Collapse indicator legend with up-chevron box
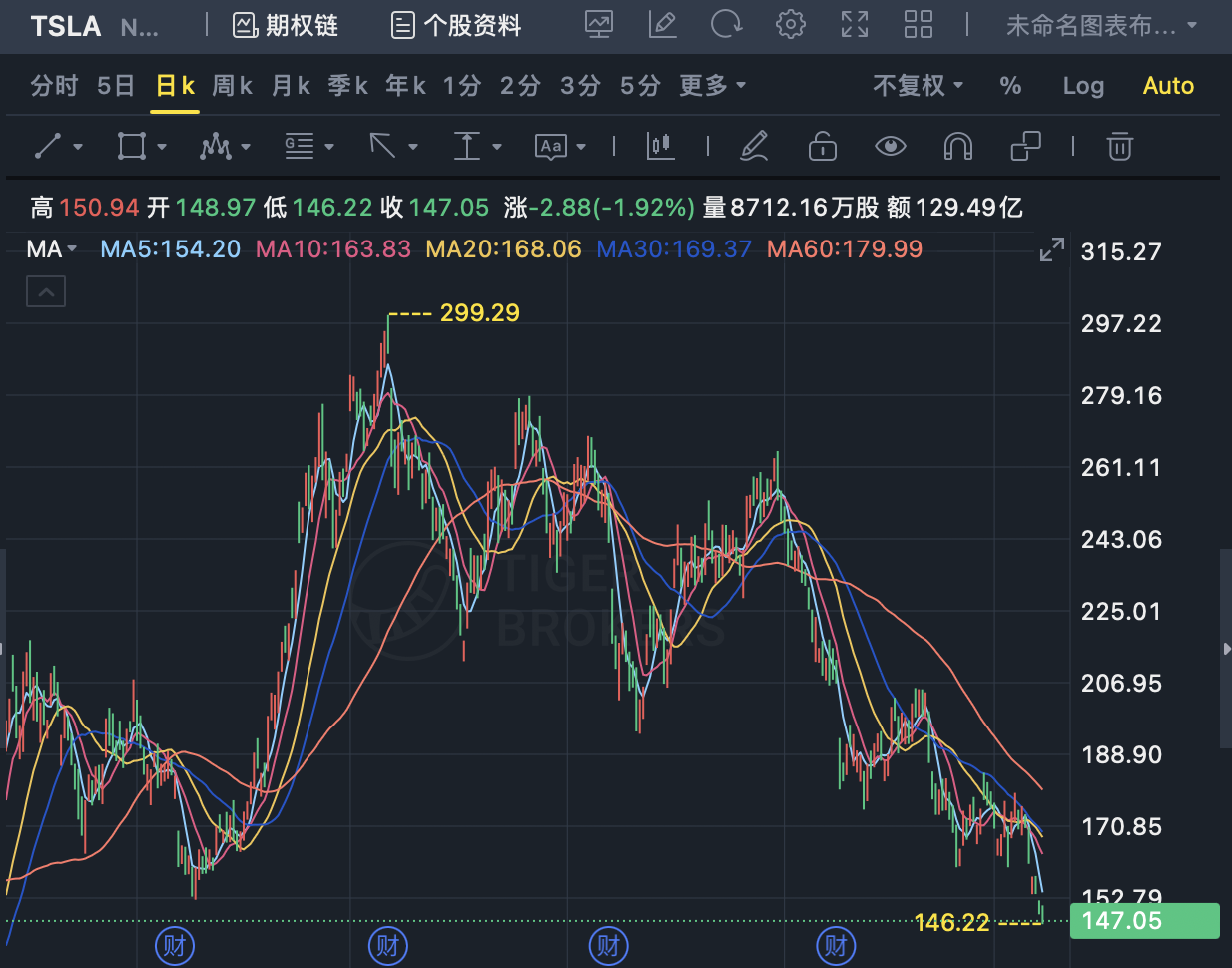Viewport: 1232px width, 968px height. [x=46, y=292]
